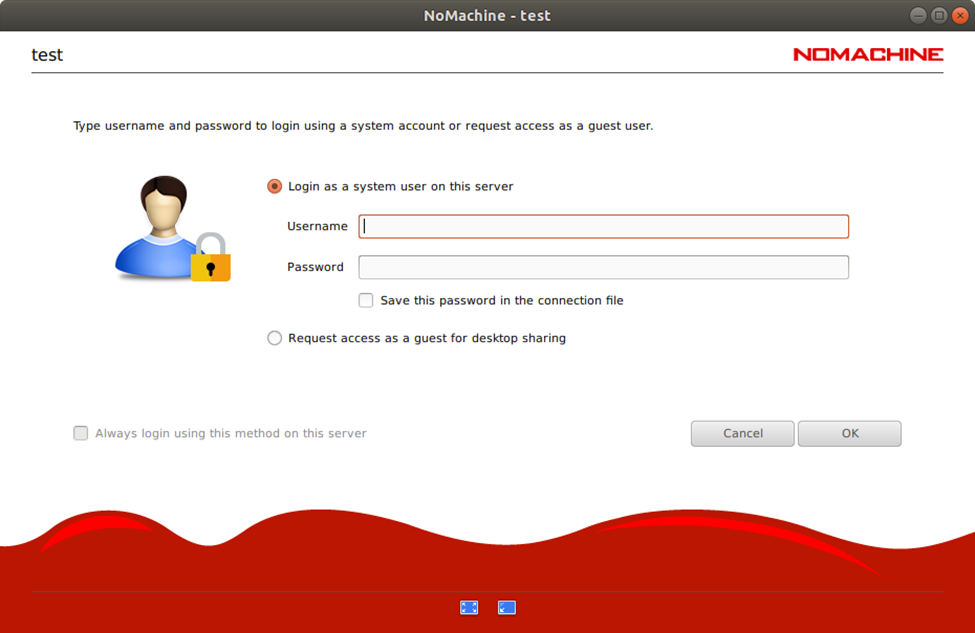975x633 pixels.
Task: Confirm login with the OK button
Action: pos(849,433)
